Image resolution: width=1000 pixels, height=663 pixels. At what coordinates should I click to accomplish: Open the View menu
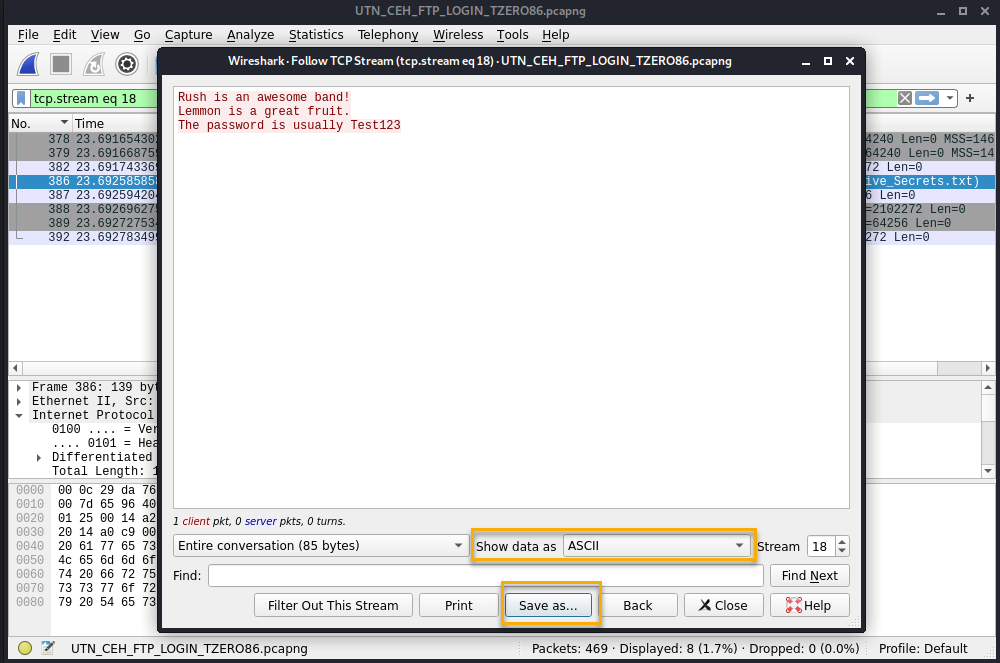(105, 34)
